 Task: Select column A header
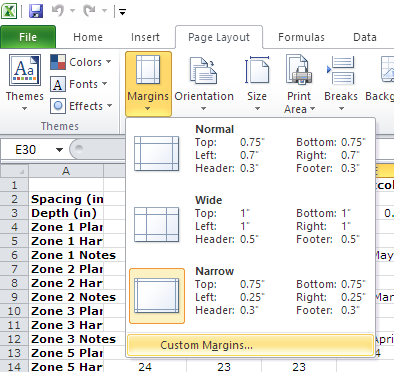[66, 171]
